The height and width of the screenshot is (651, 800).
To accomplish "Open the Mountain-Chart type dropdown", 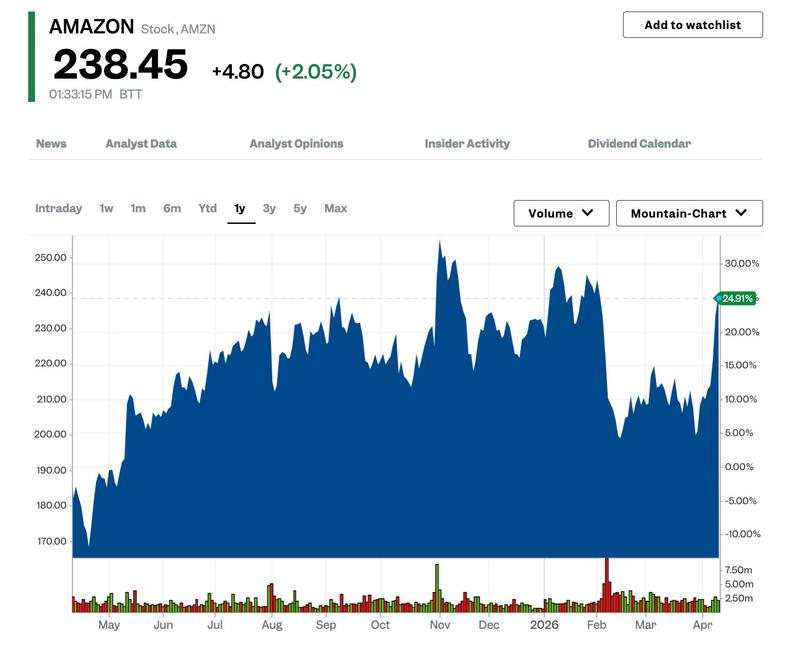I will [689, 213].
